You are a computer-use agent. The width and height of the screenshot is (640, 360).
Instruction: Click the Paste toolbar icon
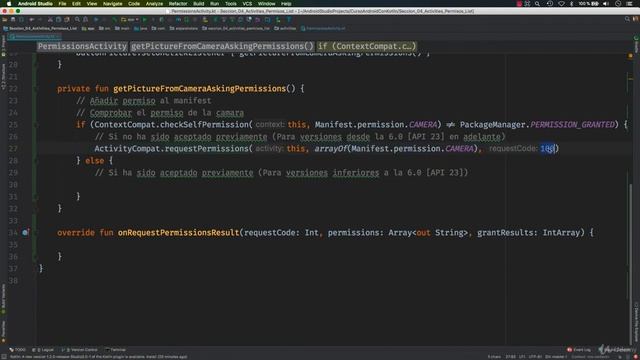point(67,19)
